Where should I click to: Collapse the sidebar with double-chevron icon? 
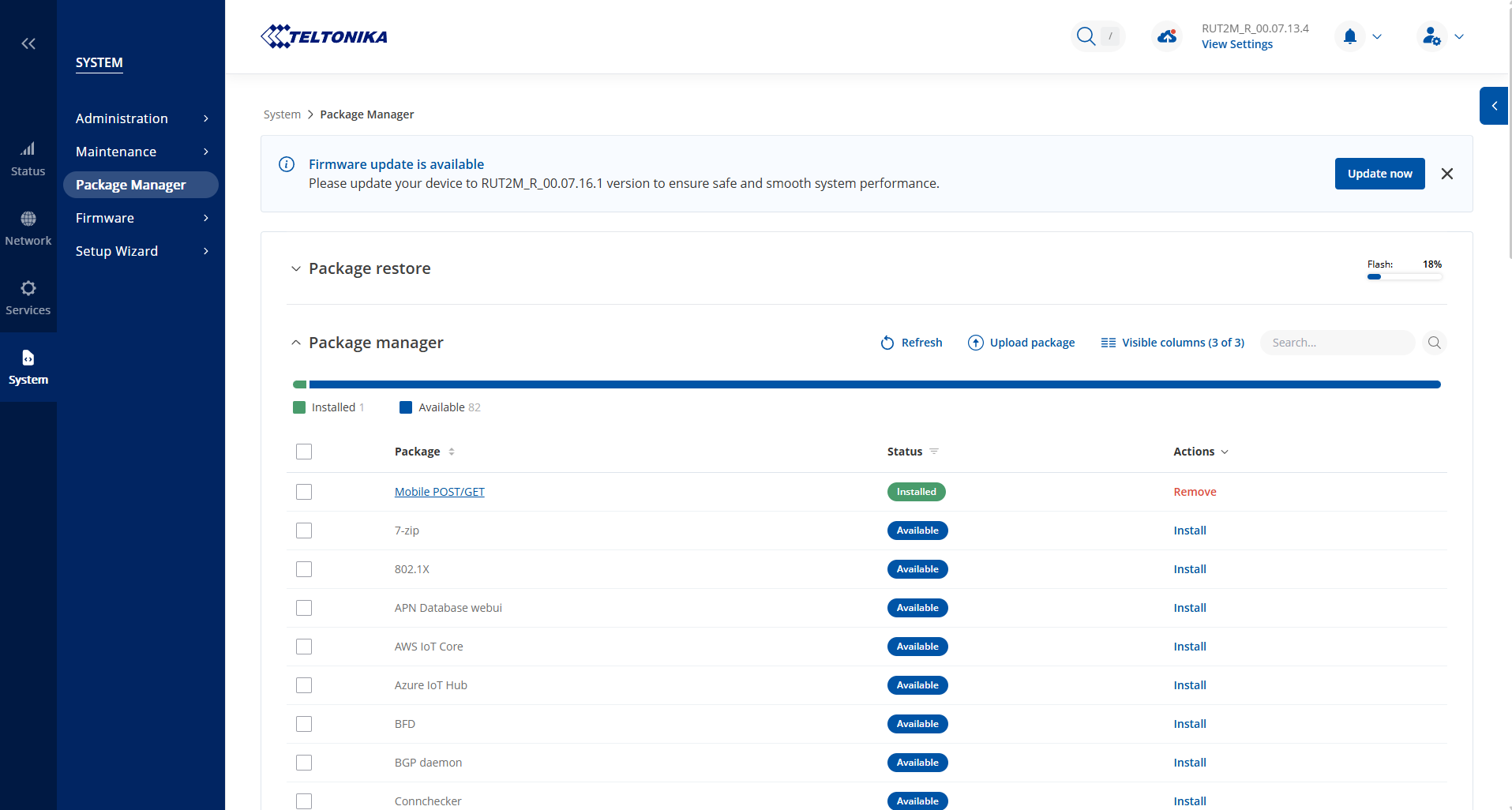pyautogui.click(x=28, y=43)
